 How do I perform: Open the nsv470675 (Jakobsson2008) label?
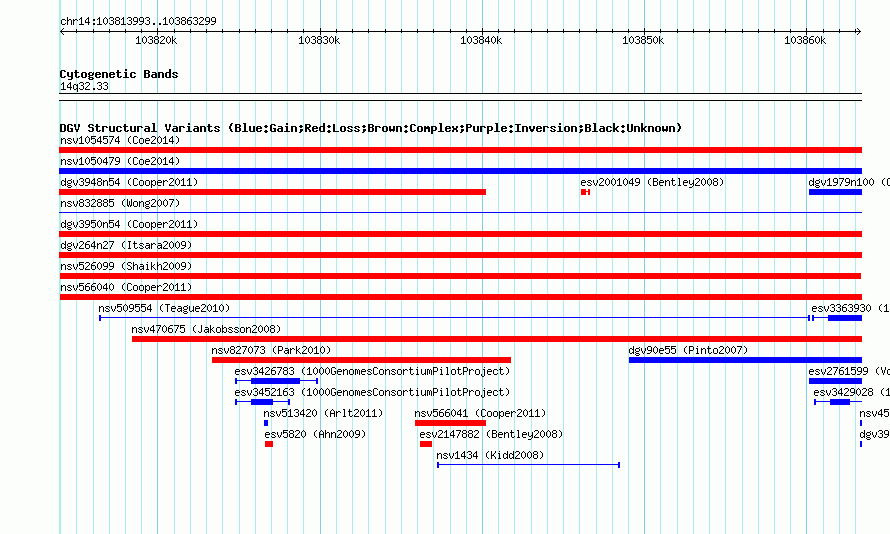point(206,329)
